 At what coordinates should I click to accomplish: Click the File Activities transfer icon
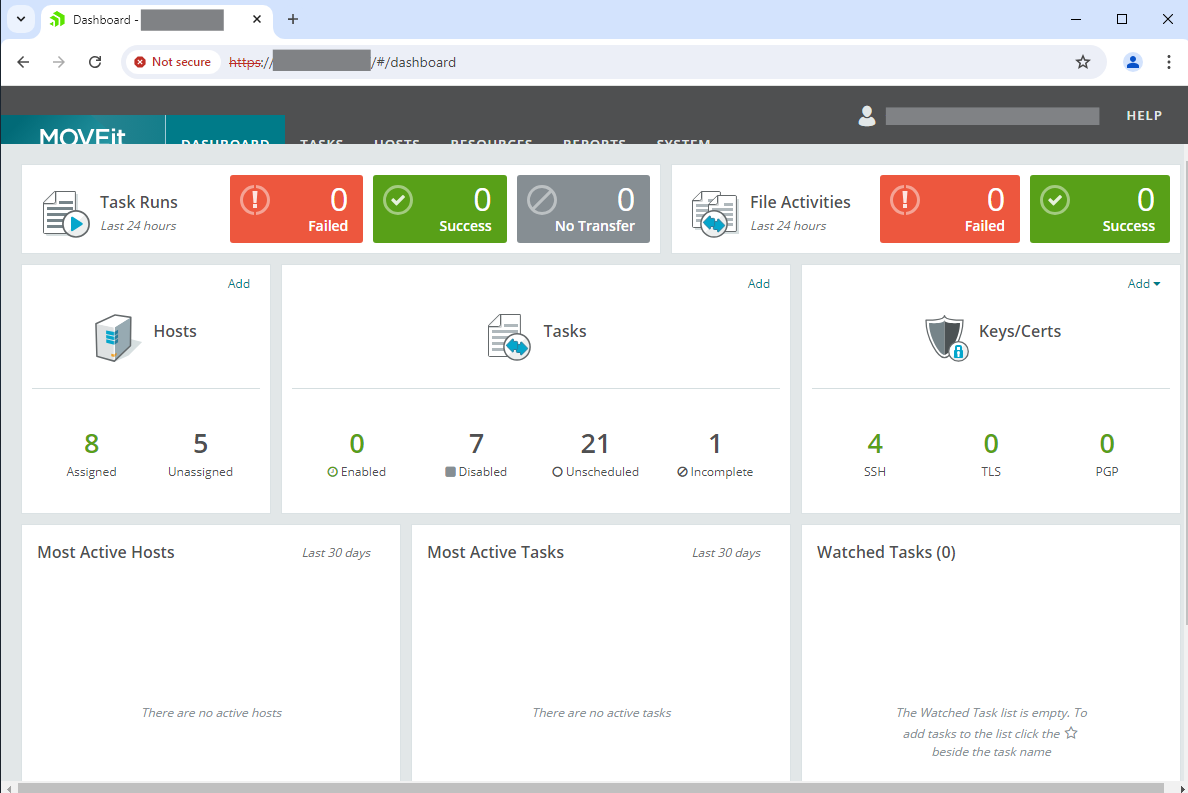pyautogui.click(x=714, y=214)
